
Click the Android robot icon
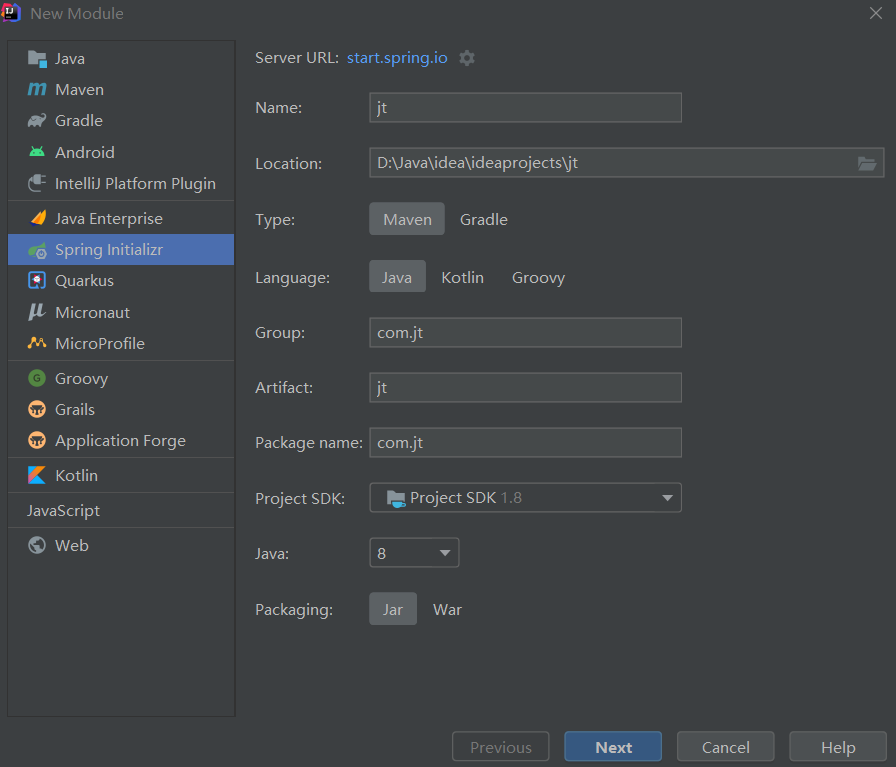(x=37, y=152)
